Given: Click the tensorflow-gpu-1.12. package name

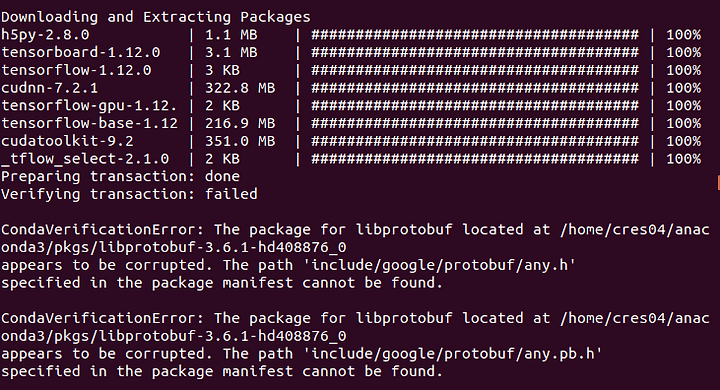Looking at the screenshot, I should tap(89, 106).
